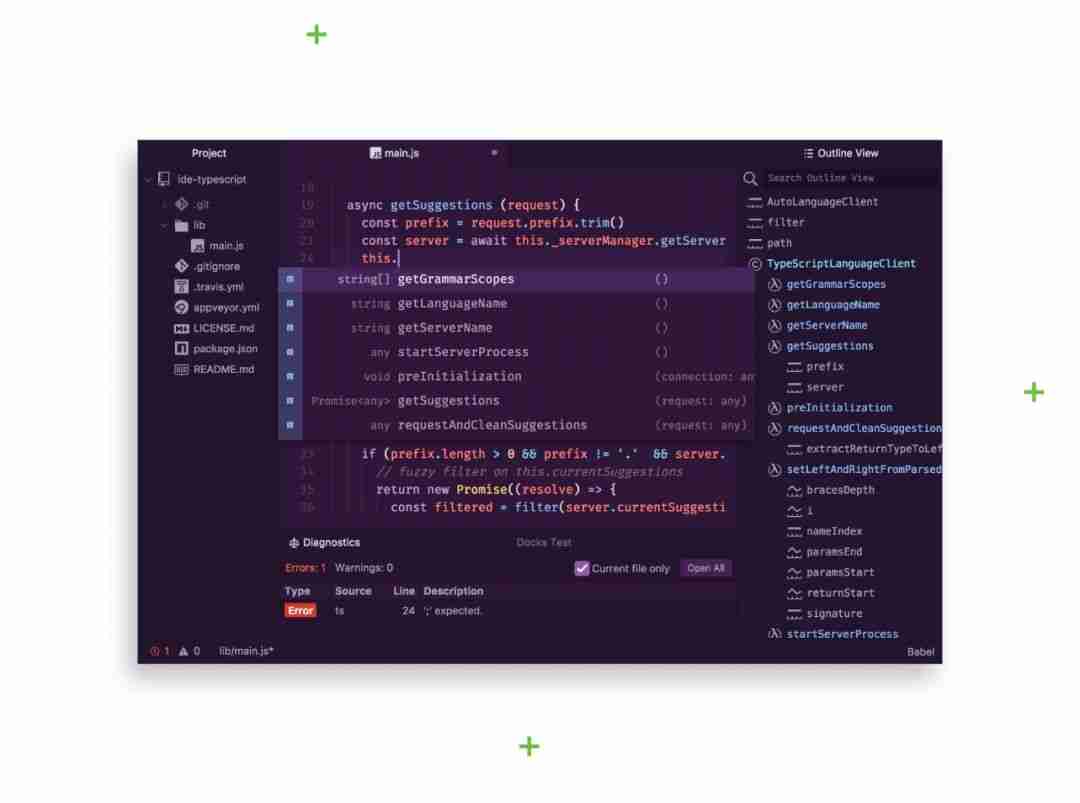The height and width of the screenshot is (803, 1080).
Task: Expand the .git folder
Action: pyautogui.click(x=163, y=205)
